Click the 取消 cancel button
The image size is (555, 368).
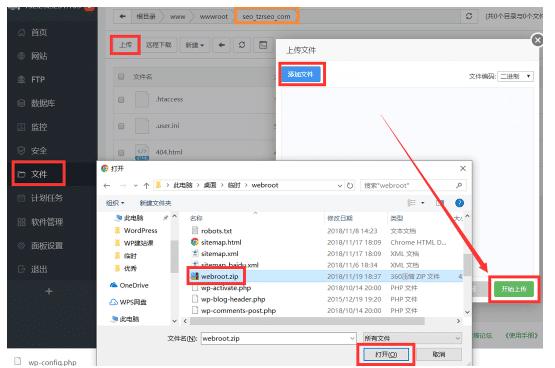coord(439,354)
